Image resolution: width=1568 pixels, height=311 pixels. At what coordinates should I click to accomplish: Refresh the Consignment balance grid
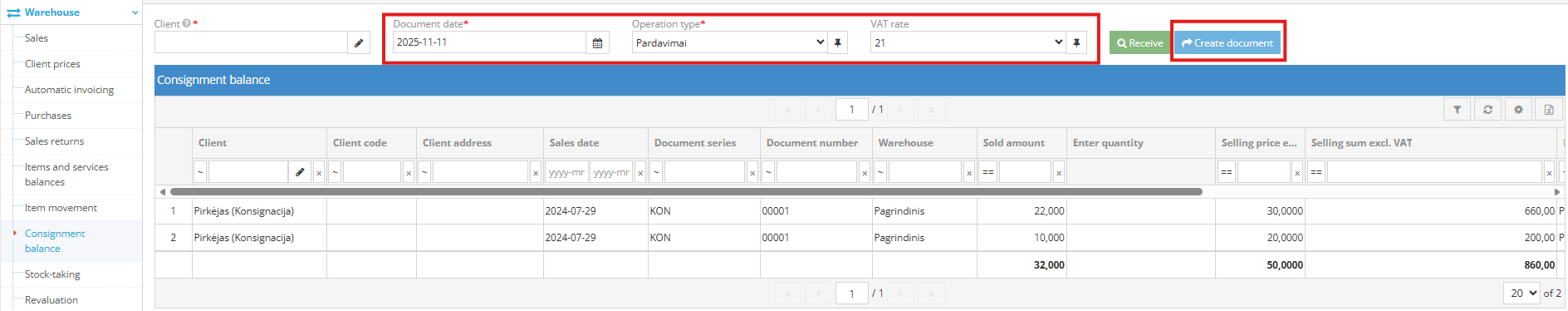1487,109
